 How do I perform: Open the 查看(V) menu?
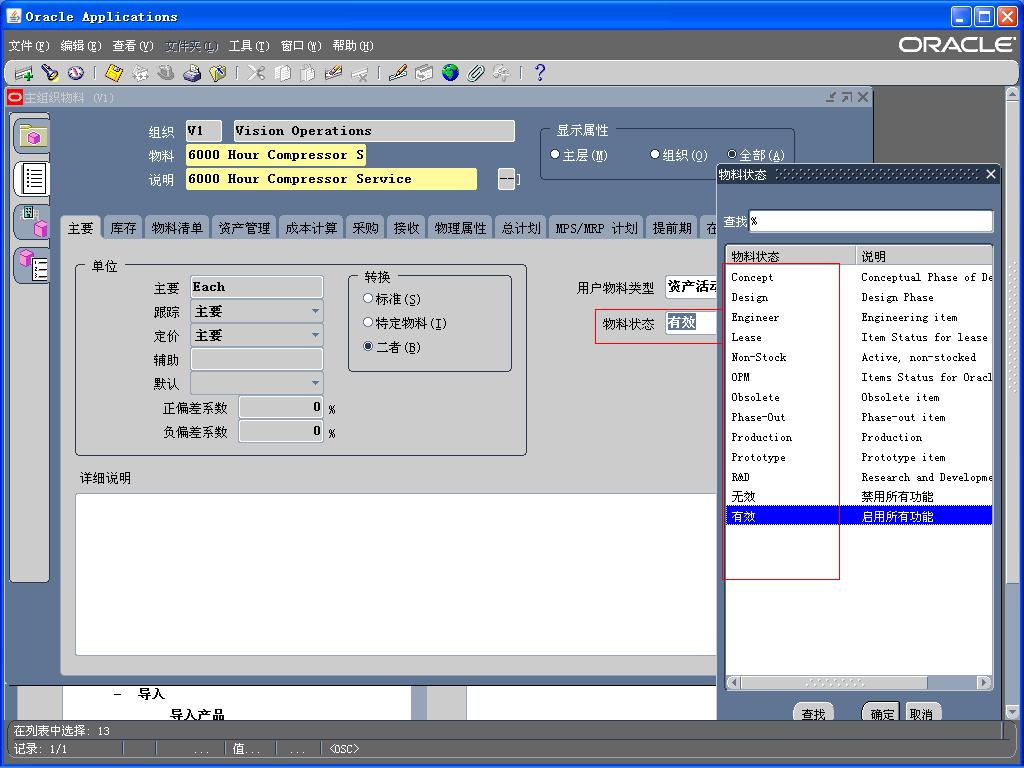(133, 46)
